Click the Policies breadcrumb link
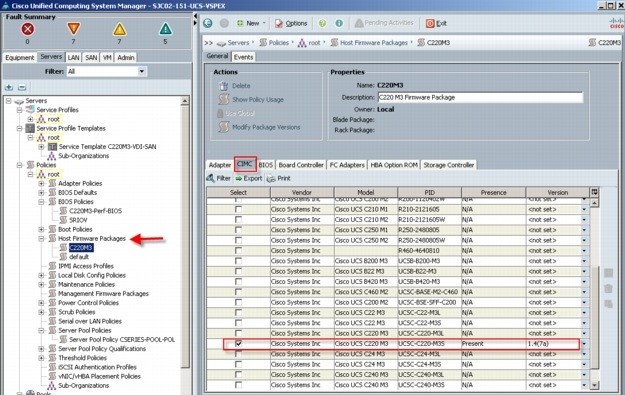 (x=278, y=43)
